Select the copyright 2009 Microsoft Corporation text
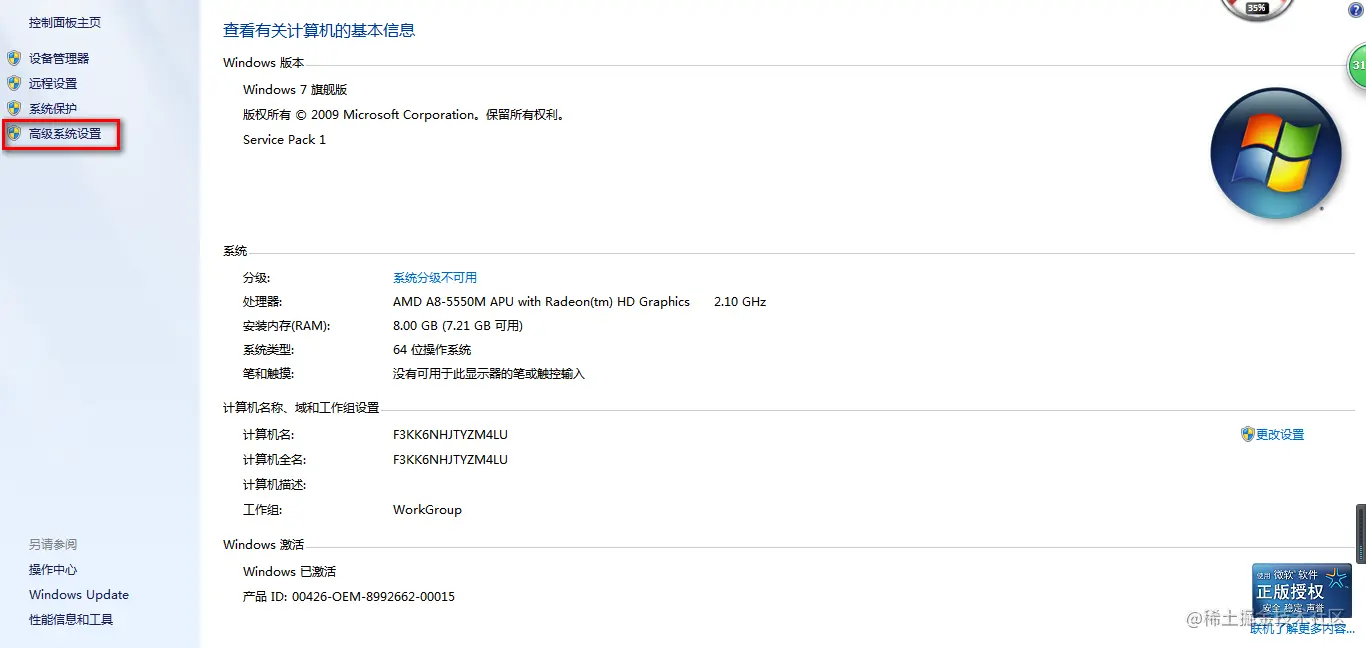 point(405,114)
